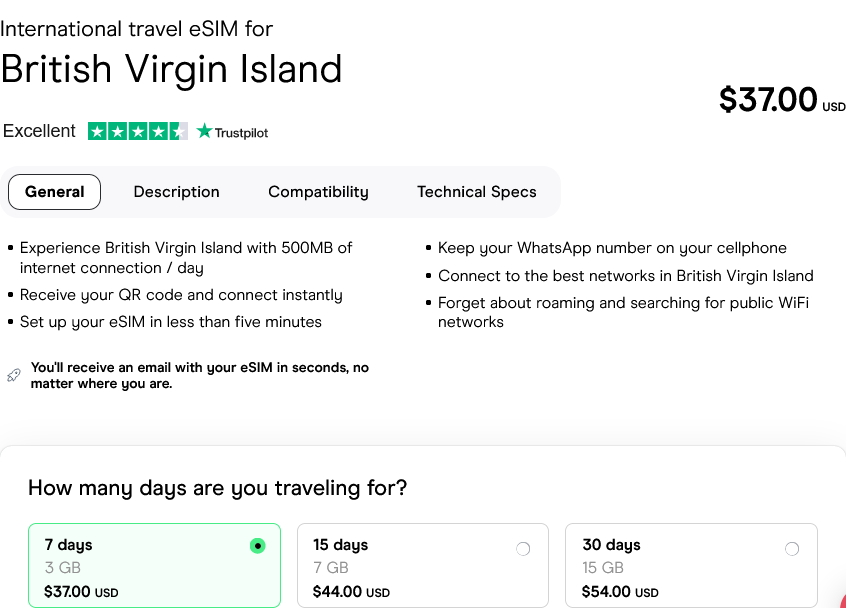Click the British Virgin Island heading

171,68
